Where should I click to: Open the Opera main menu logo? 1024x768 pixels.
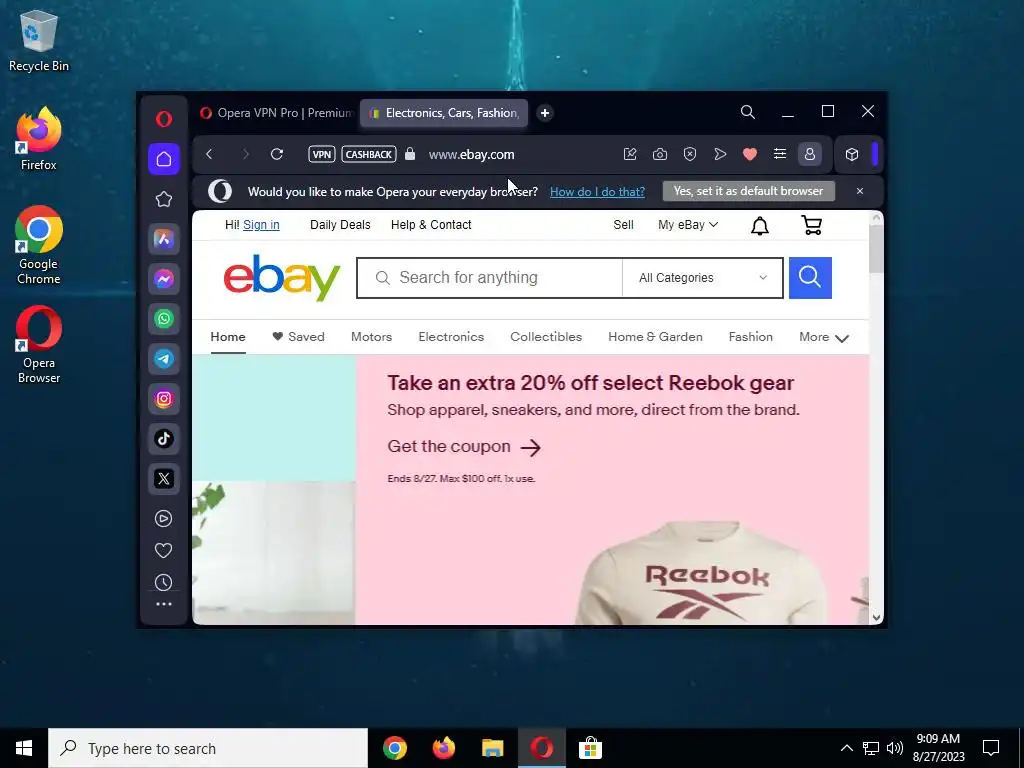point(164,119)
